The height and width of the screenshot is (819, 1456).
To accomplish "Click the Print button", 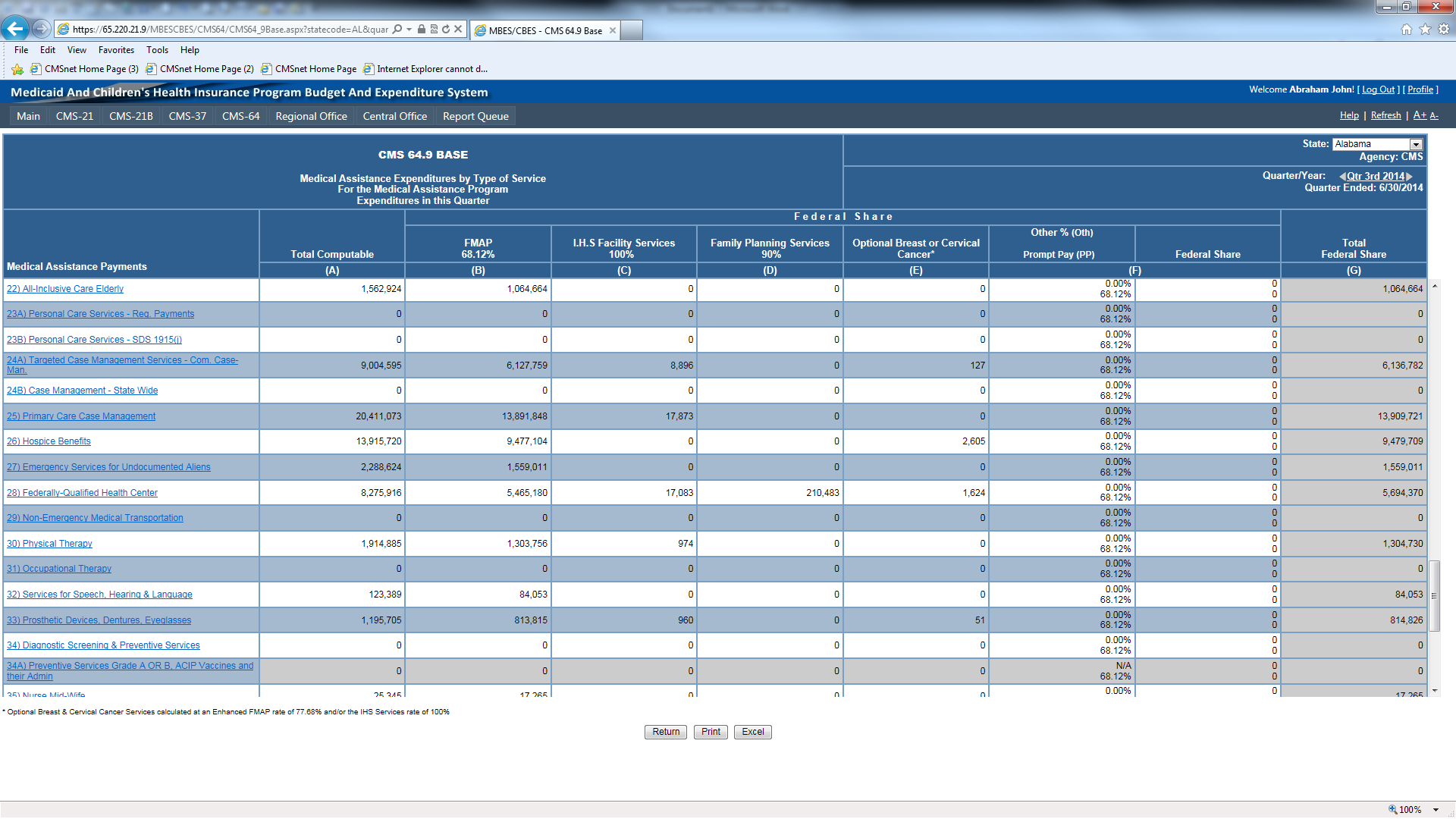I will click(x=711, y=732).
